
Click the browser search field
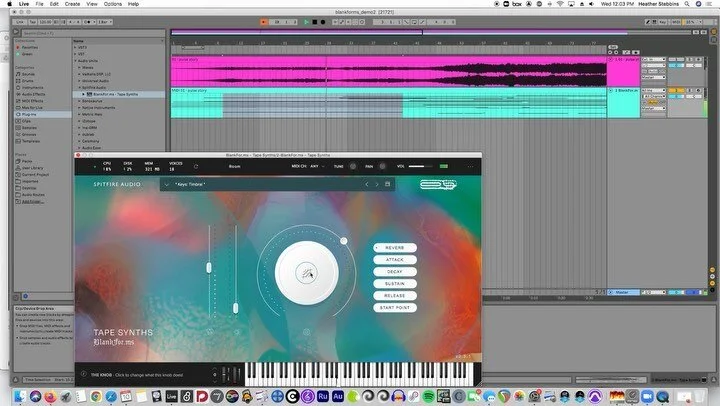point(92,33)
